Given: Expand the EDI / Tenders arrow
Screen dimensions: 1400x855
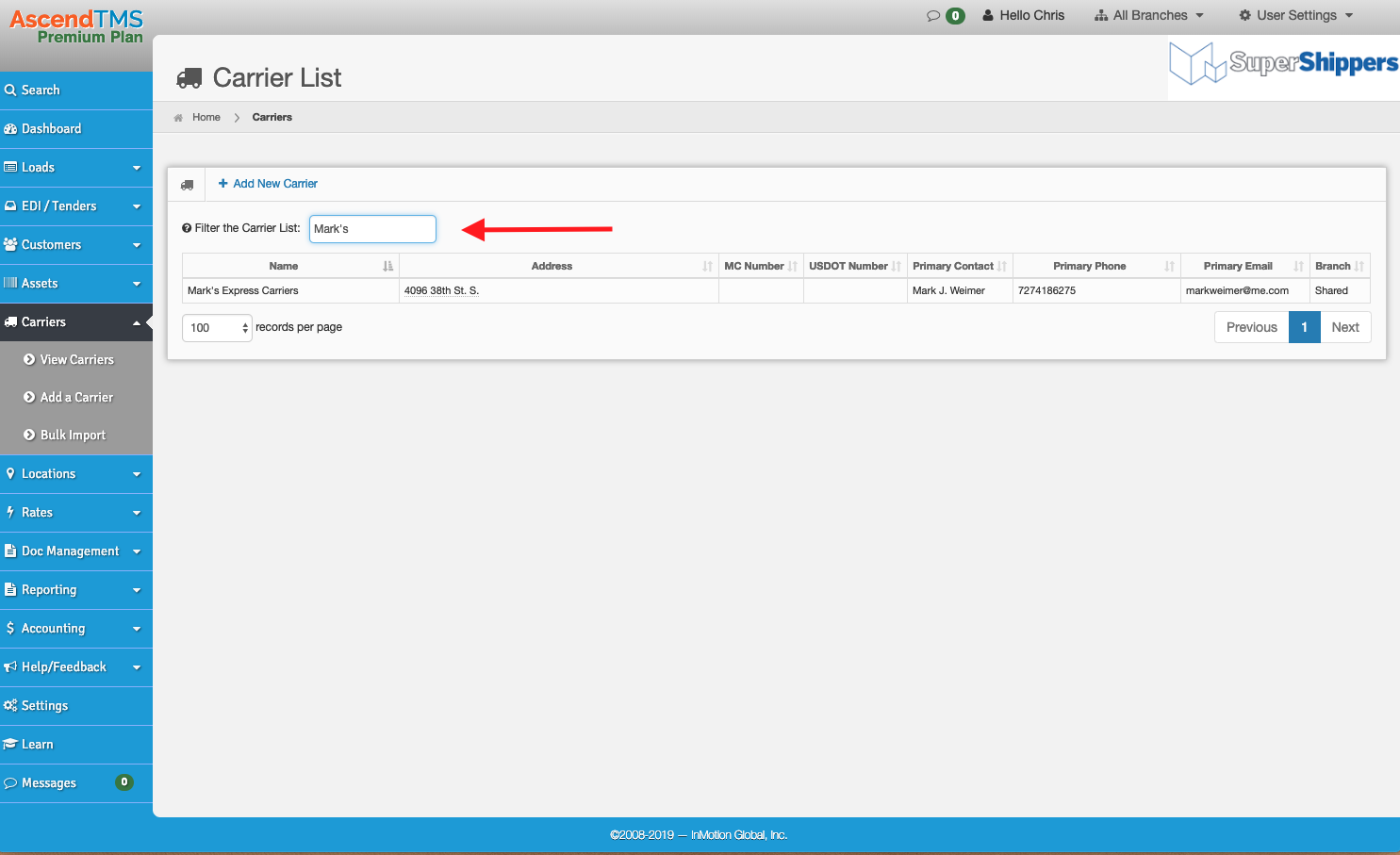Looking at the screenshot, I should coord(137,206).
